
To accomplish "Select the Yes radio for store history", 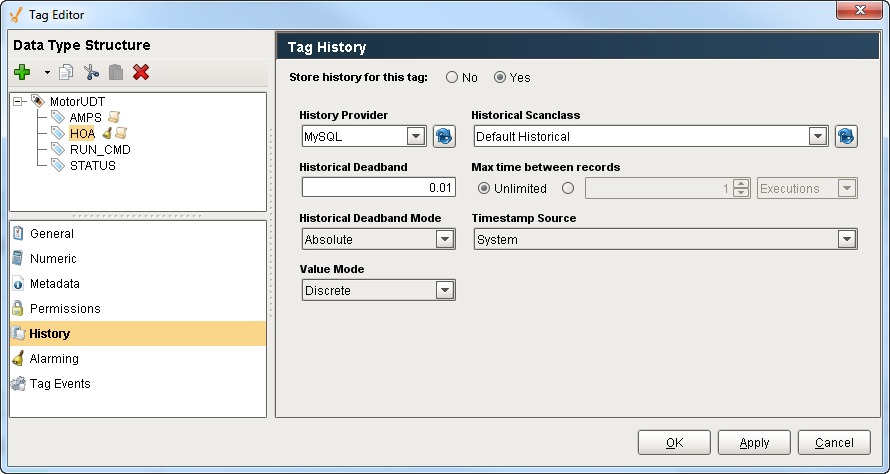I will click(x=501, y=78).
